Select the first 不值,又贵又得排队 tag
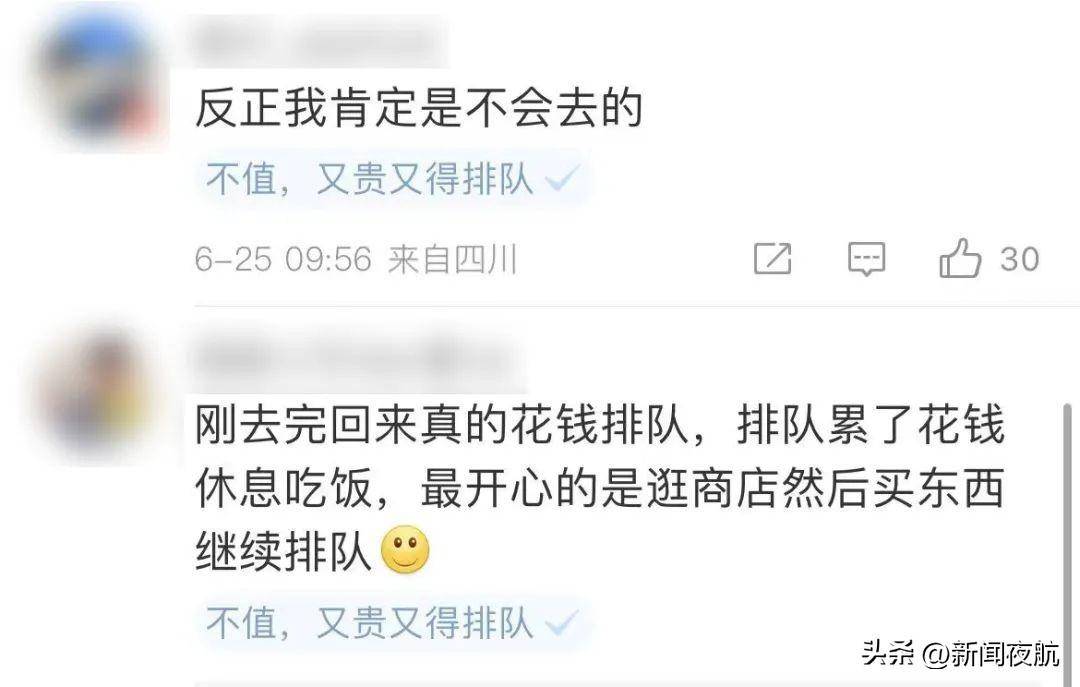This screenshot has width=1080, height=687. click(x=391, y=178)
